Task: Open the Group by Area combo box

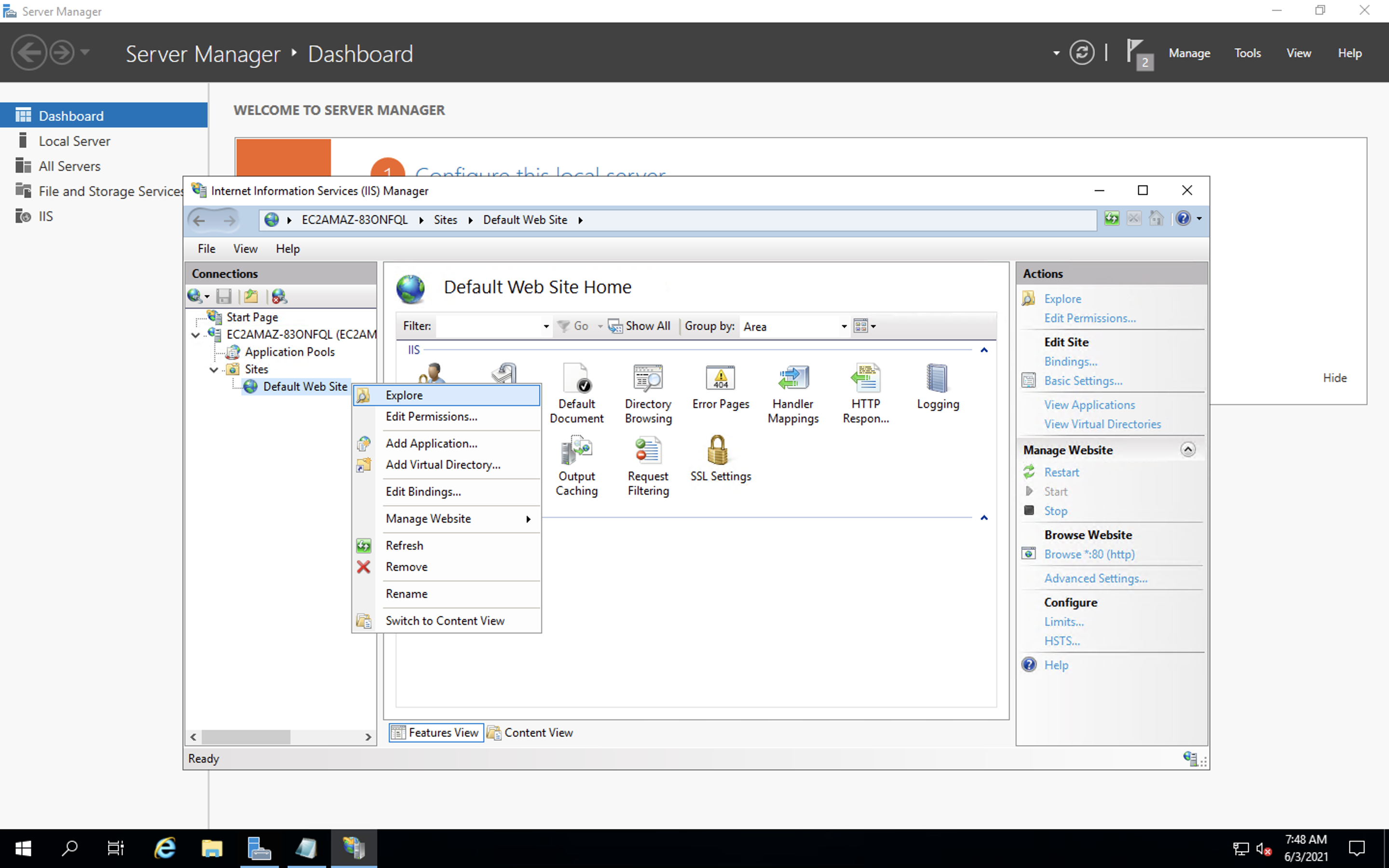Action: coord(795,326)
